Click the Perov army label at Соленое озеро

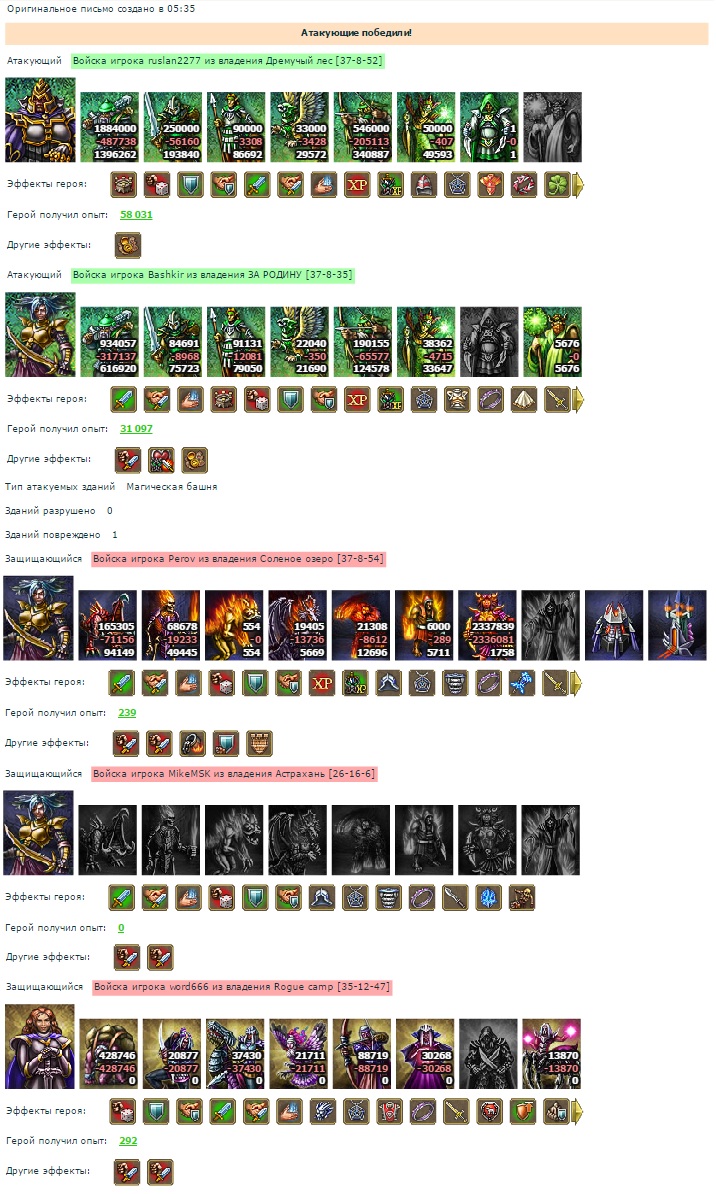[x=238, y=559]
